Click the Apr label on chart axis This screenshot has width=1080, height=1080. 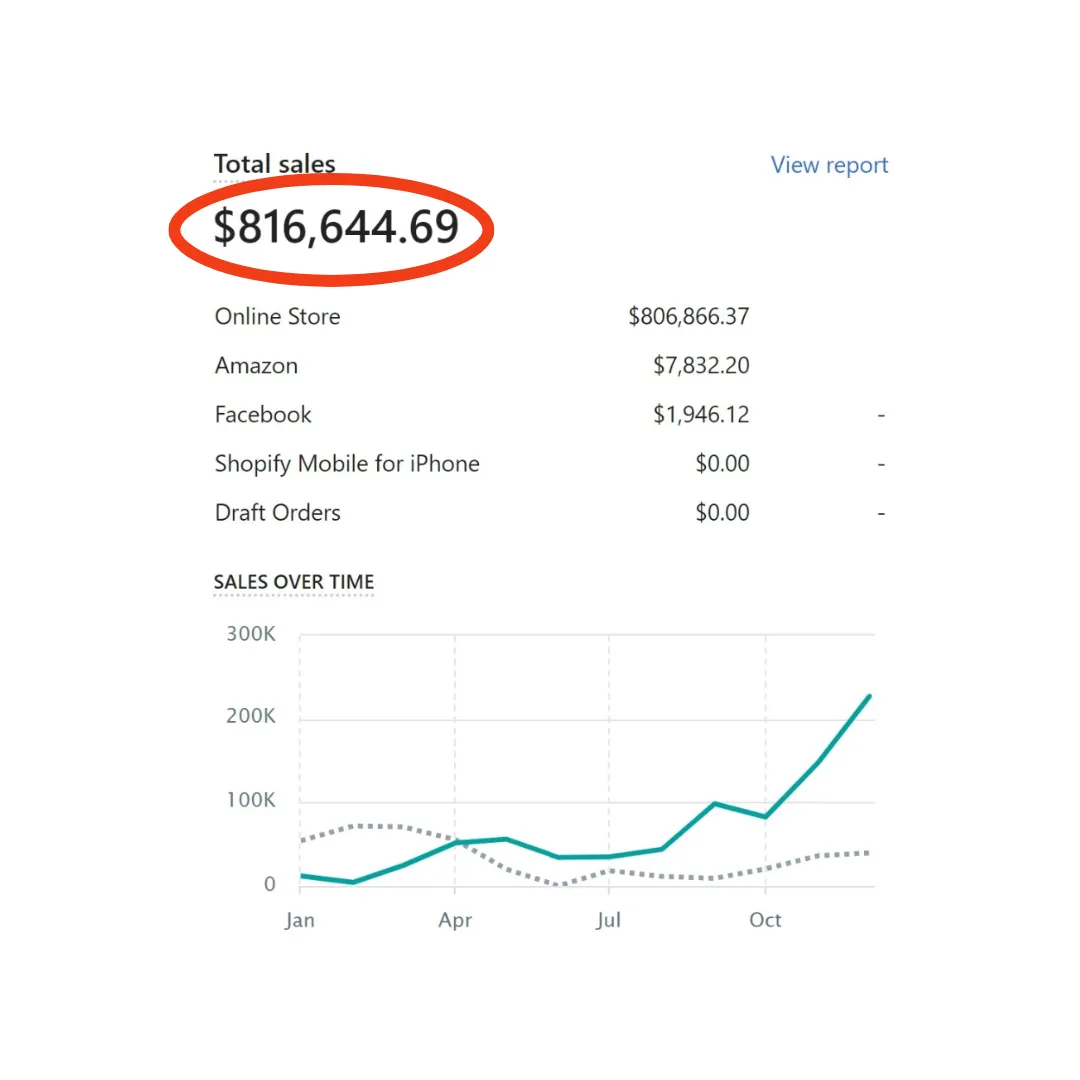[455, 920]
